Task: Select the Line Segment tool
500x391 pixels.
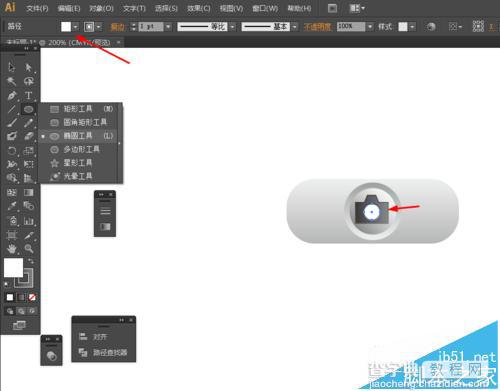Action: coord(12,109)
